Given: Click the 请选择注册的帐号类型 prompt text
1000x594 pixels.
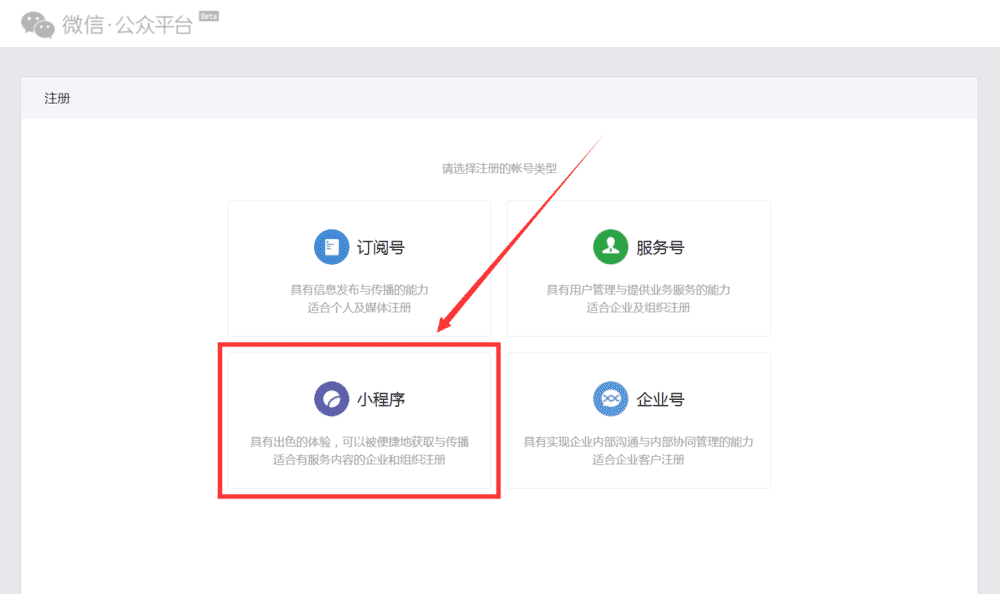Looking at the screenshot, I should (x=499, y=169).
